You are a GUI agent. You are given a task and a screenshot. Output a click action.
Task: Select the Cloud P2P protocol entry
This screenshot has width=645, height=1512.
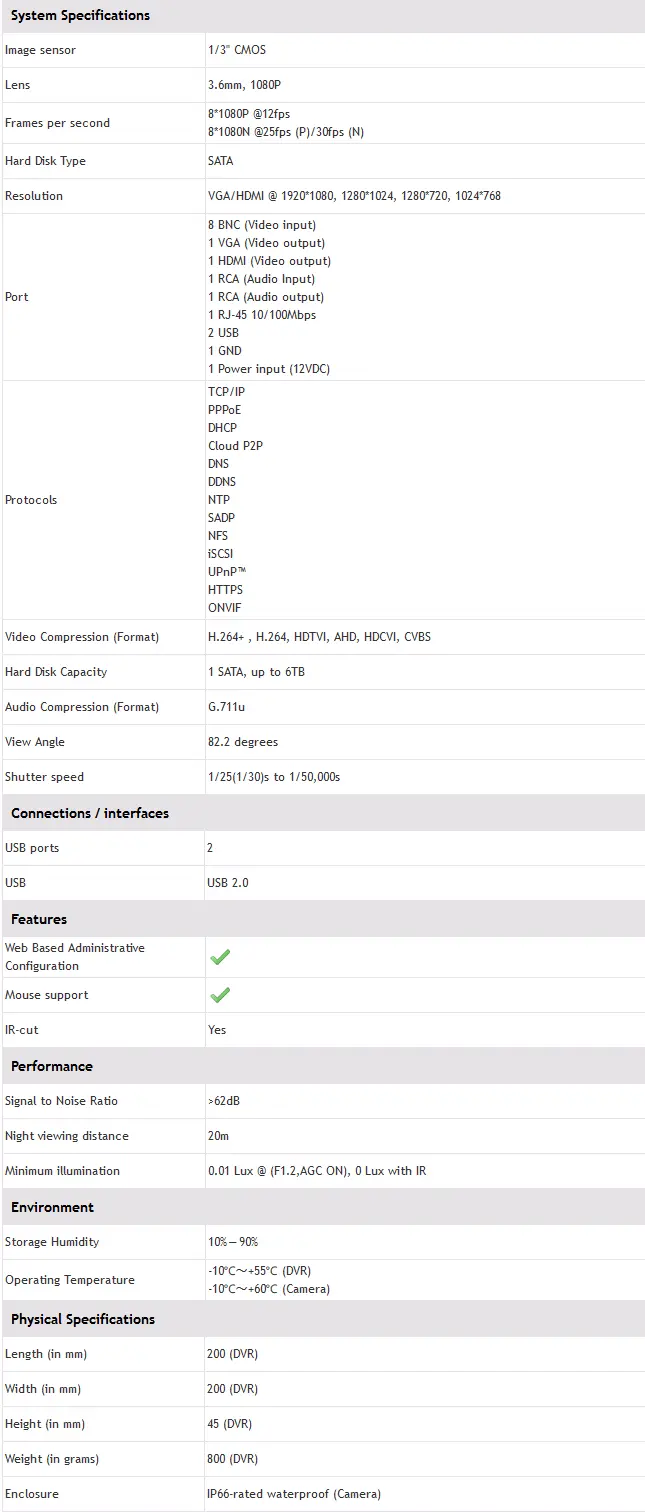click(235, 446)
